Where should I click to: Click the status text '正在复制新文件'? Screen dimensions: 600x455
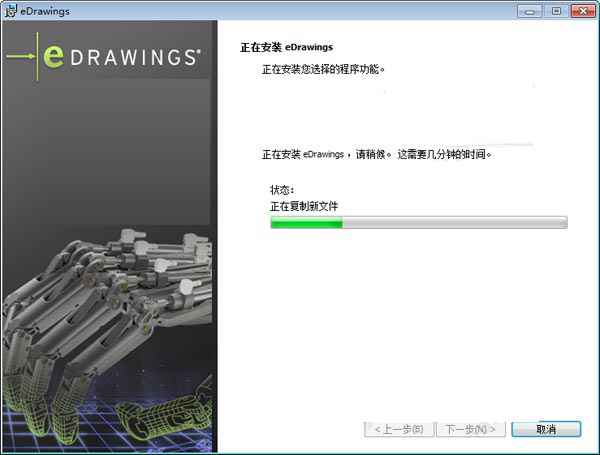(304, 206)
